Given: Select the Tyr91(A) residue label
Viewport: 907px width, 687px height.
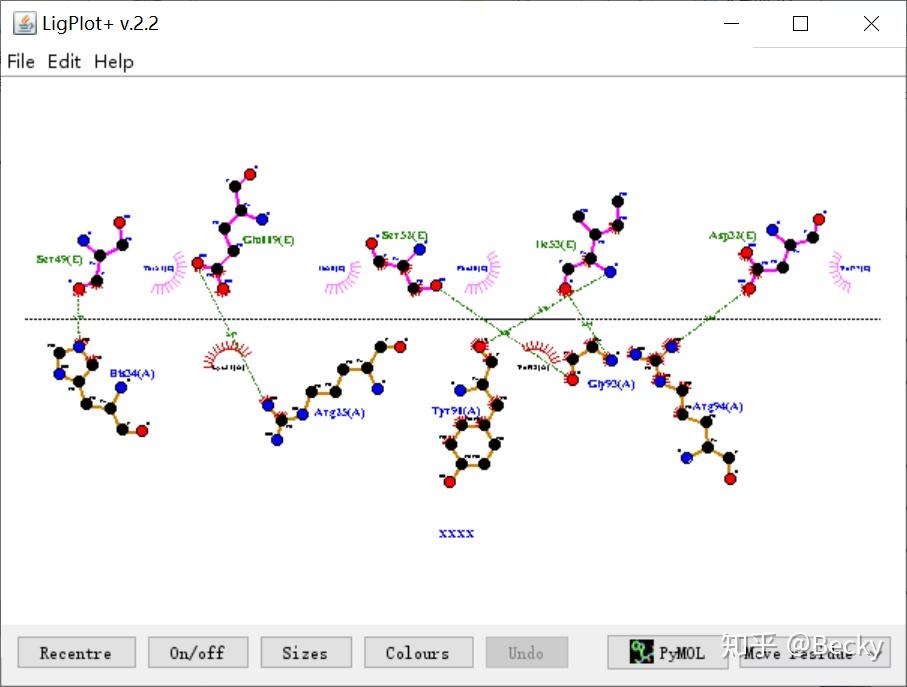Looking at the screenshot, I should [x=456, y=411].
